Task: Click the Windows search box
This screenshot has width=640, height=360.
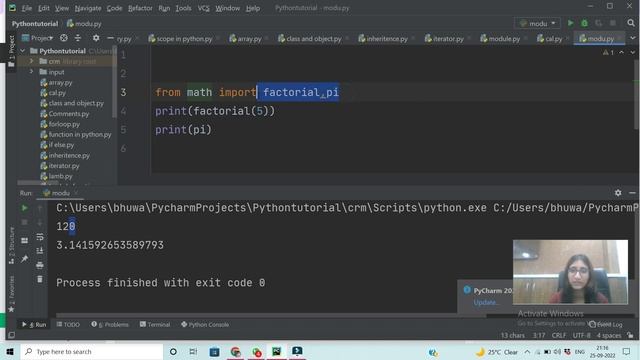Action: [92, 351]
